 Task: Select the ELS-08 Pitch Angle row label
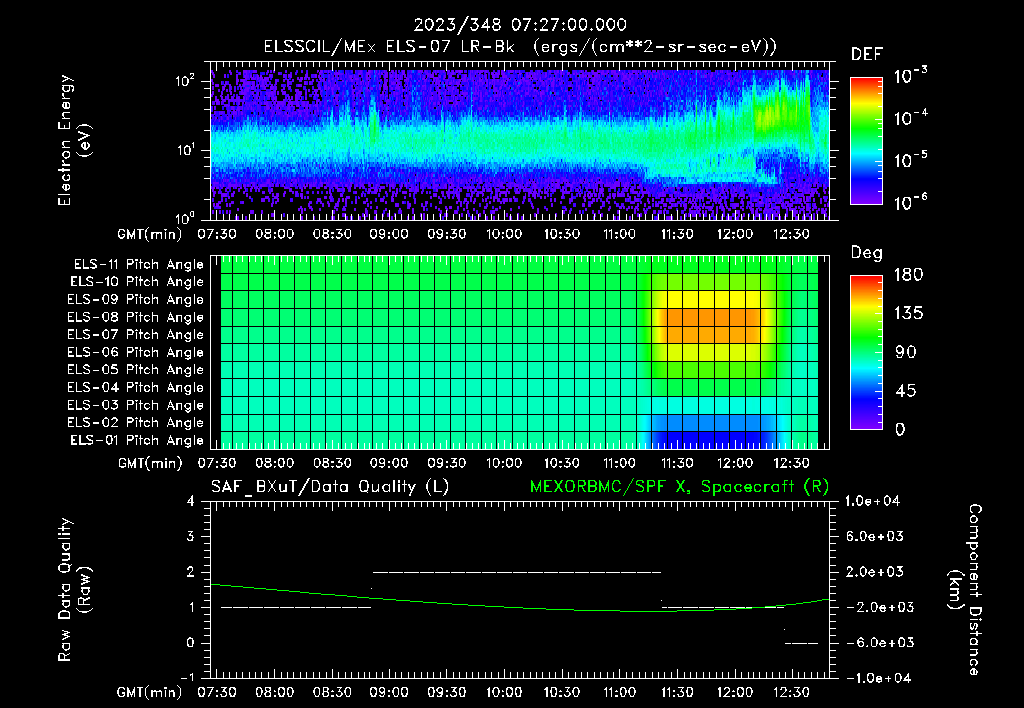tap(136, 317)
